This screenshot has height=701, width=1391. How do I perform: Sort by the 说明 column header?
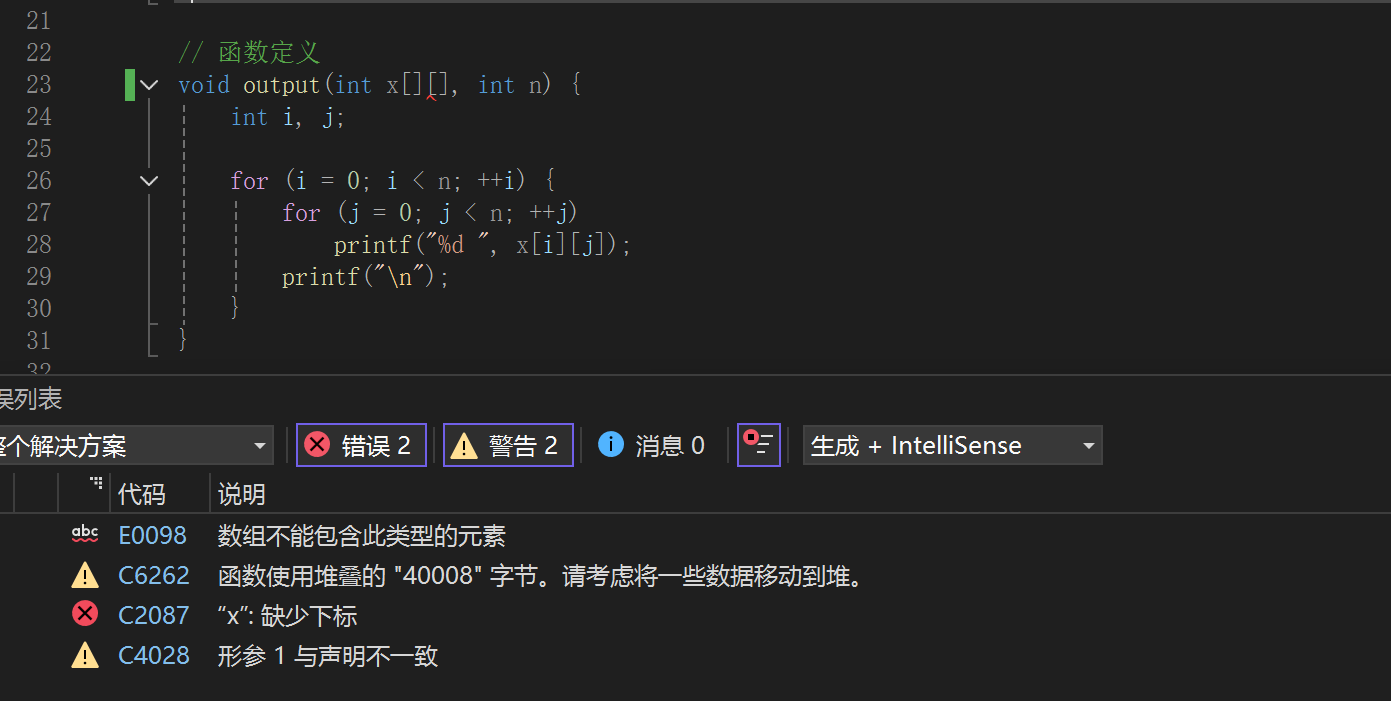(242, 494)
